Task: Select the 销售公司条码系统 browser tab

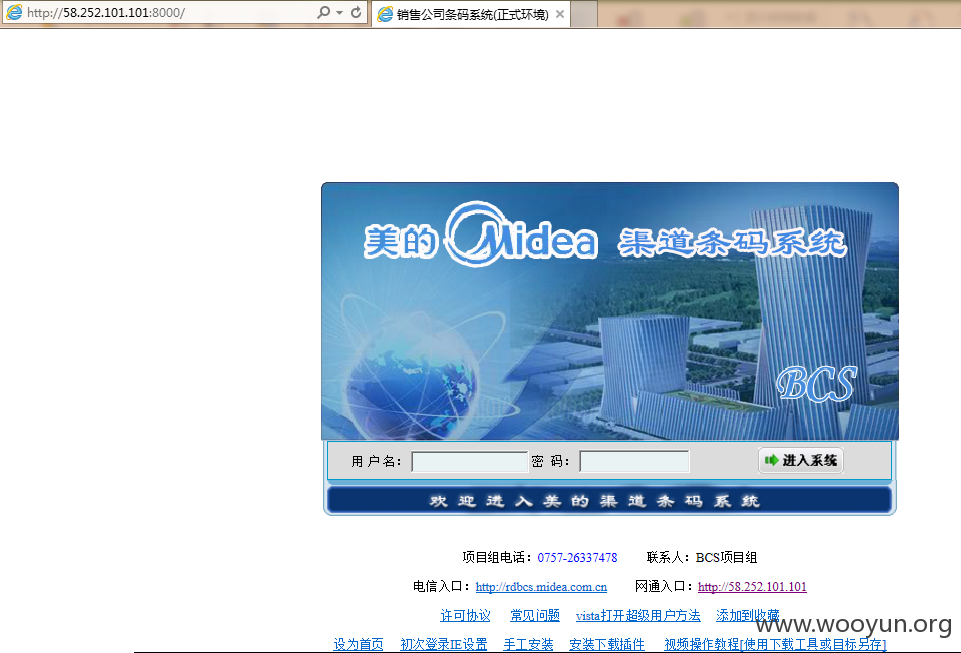Action: point(471,14)
